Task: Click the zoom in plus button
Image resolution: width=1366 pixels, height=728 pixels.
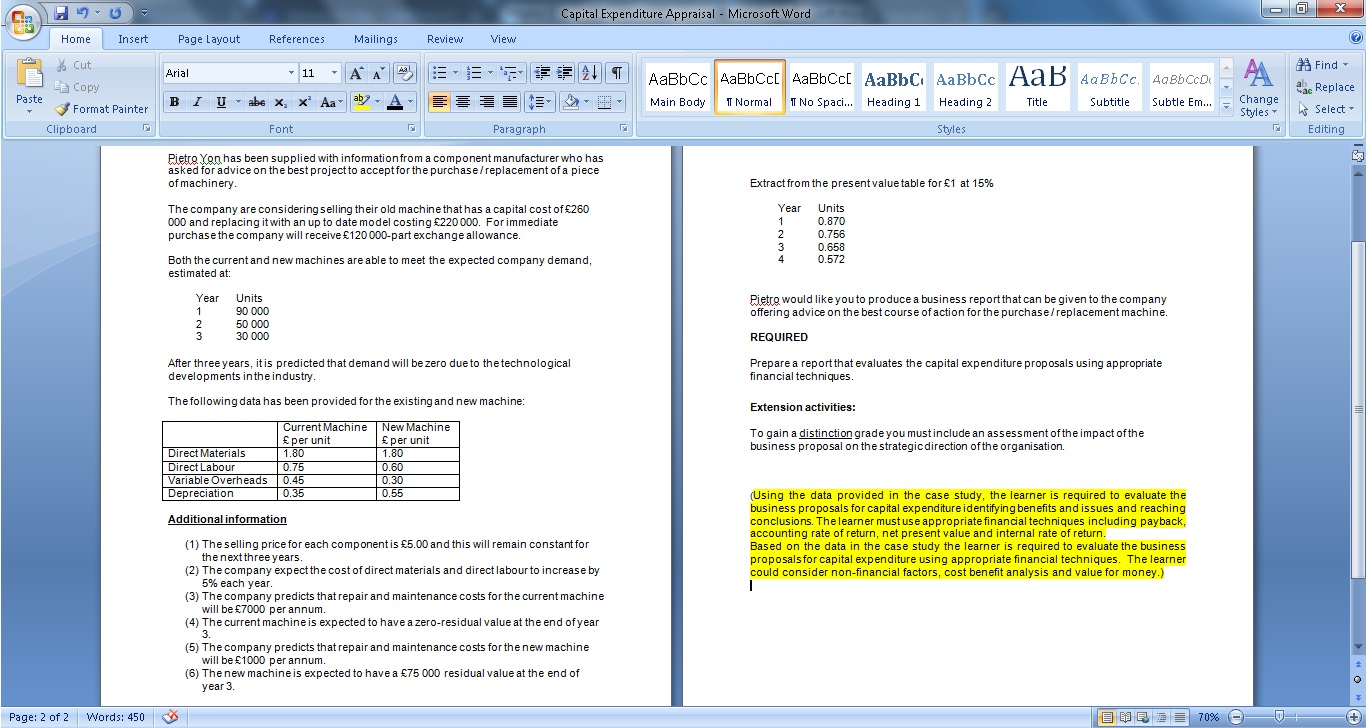Action: (1353, 717)
